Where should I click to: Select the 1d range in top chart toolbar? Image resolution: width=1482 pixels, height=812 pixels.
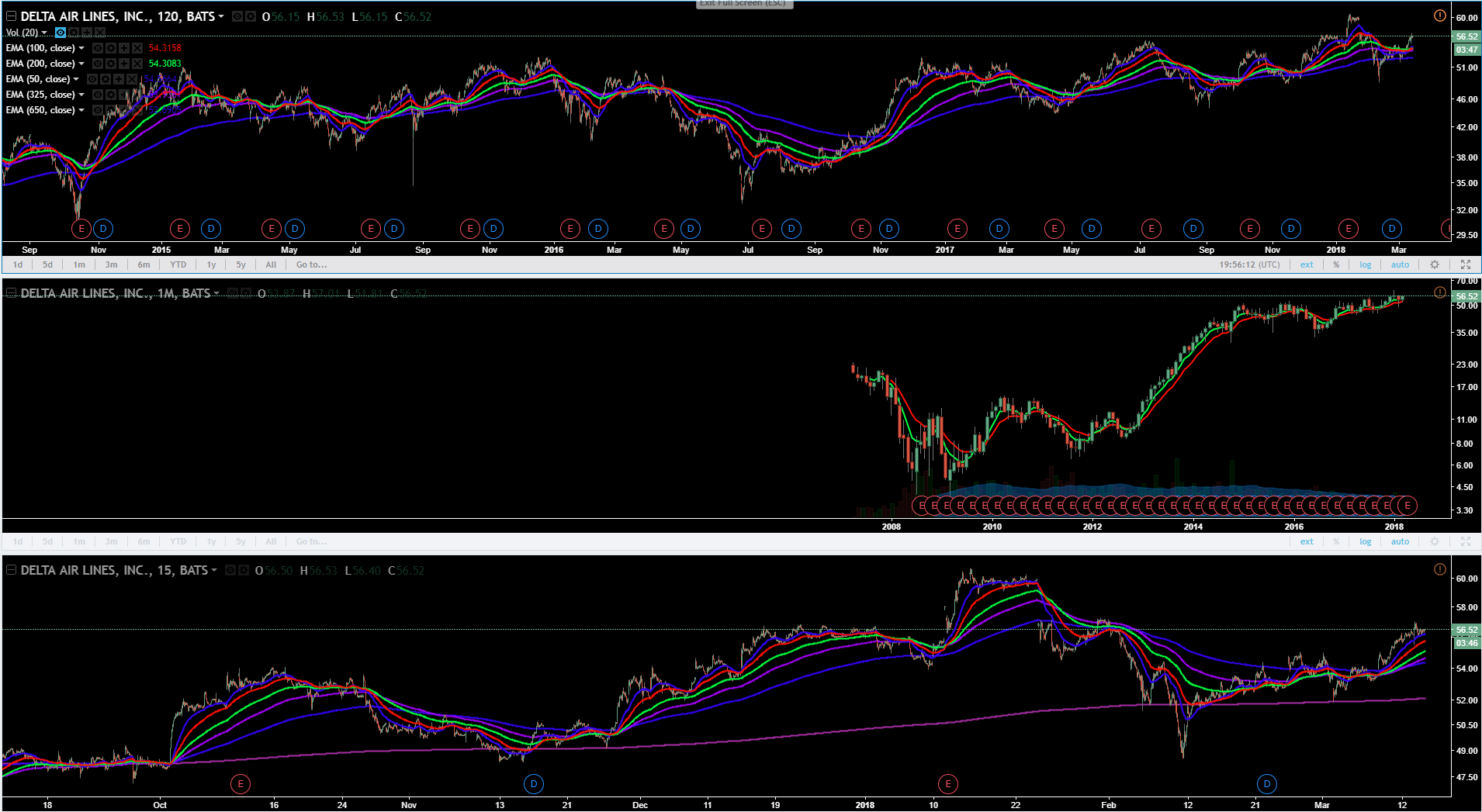coord(18,264)
